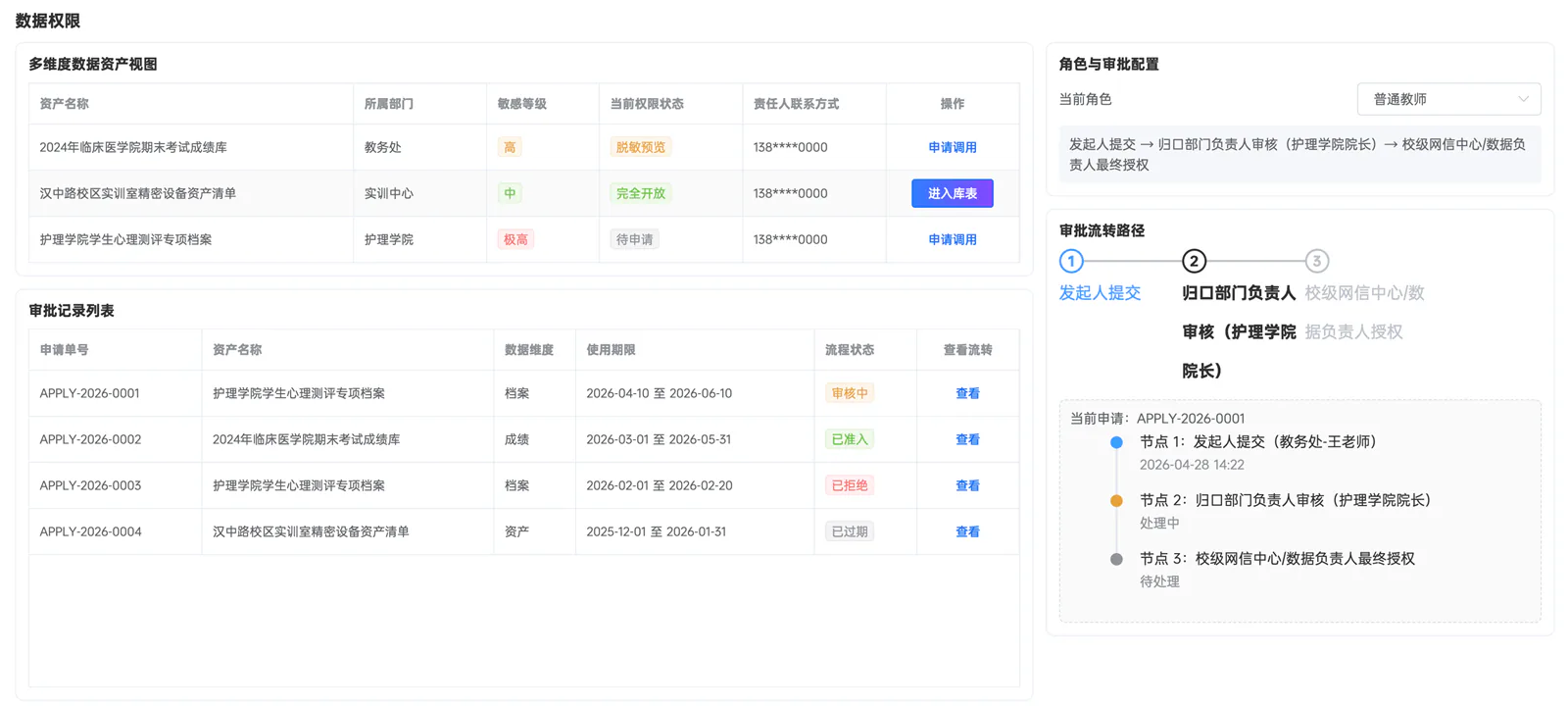Click asset name 汉中路校区实训室精密设备资产清单 in asset view
This screenshot has width=1568, height=706.
(137, 193)
